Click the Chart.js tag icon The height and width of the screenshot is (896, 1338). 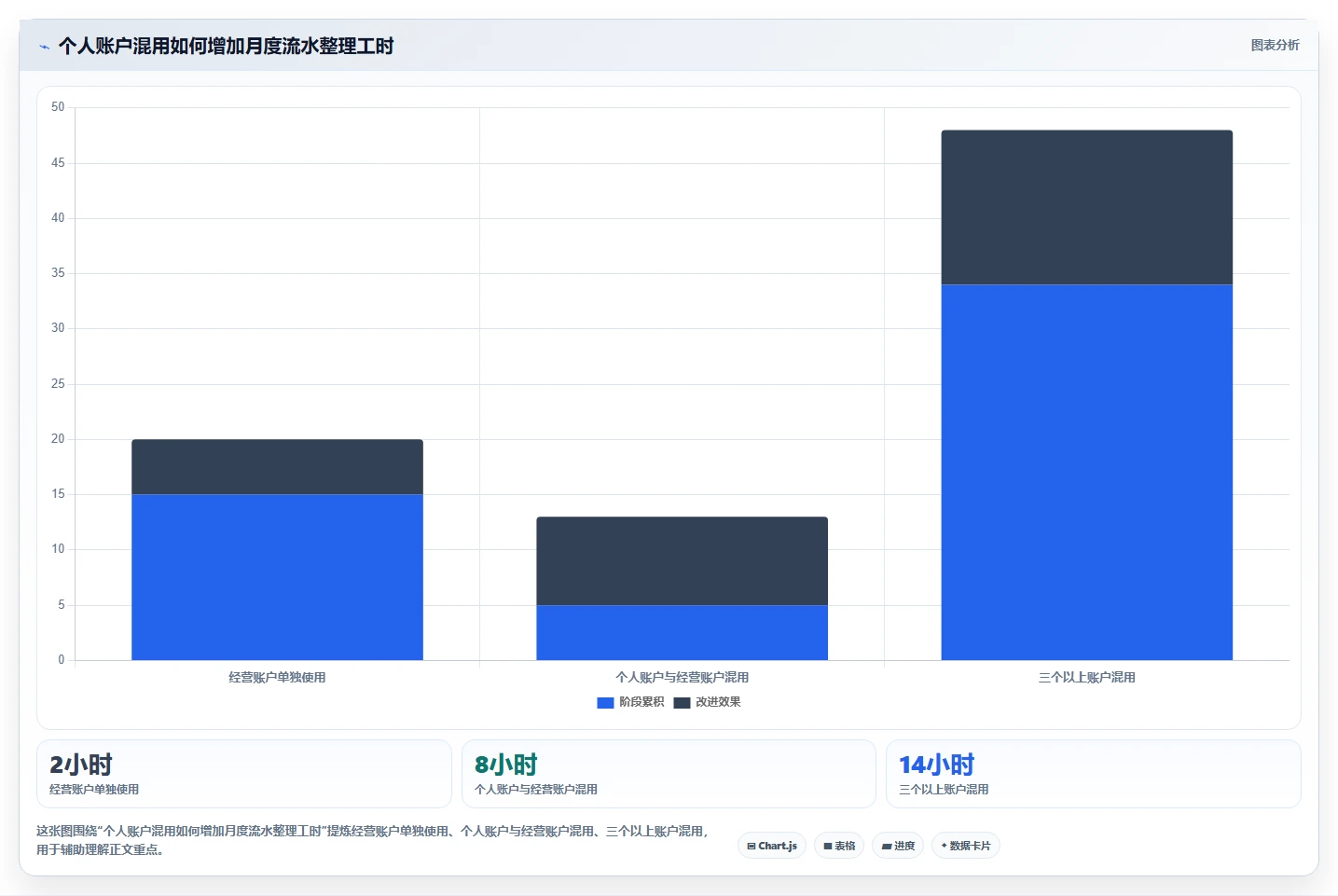(x=752, y=847)
